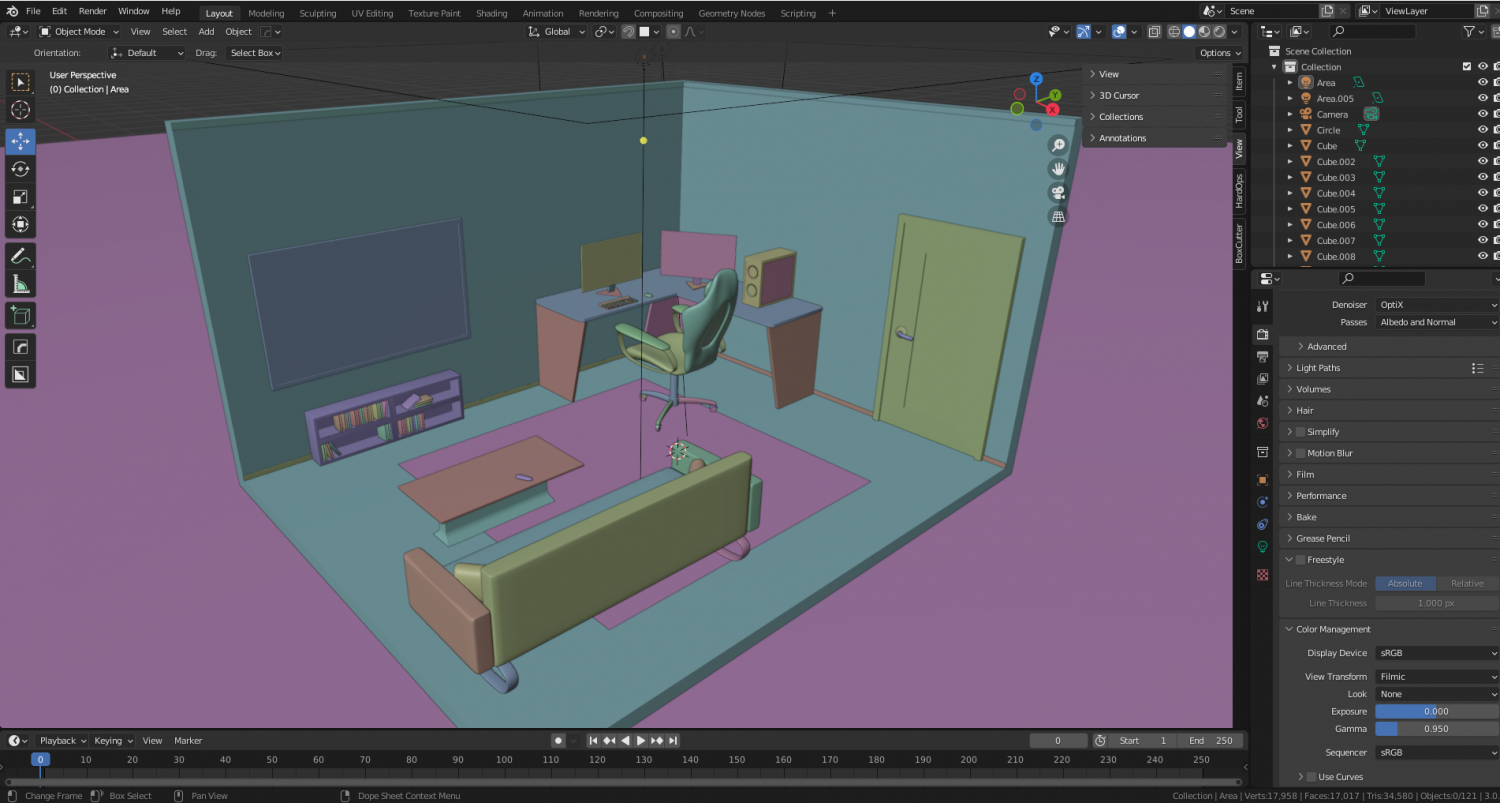Select the Add Cube tool
Image resolution: width=1500 pixels, height=803 pixels.
tap(20, 315)
